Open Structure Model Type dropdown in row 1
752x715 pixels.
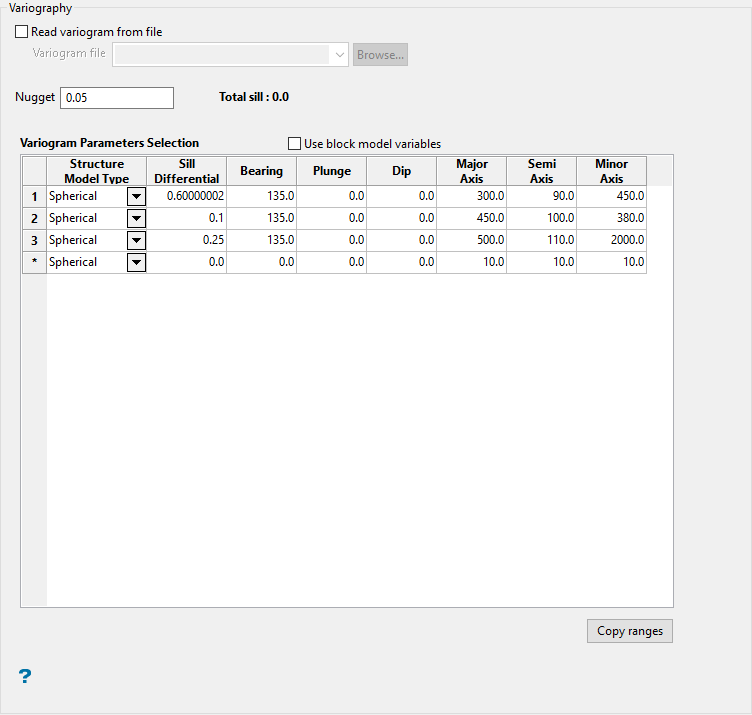click(x=136, y=197)
